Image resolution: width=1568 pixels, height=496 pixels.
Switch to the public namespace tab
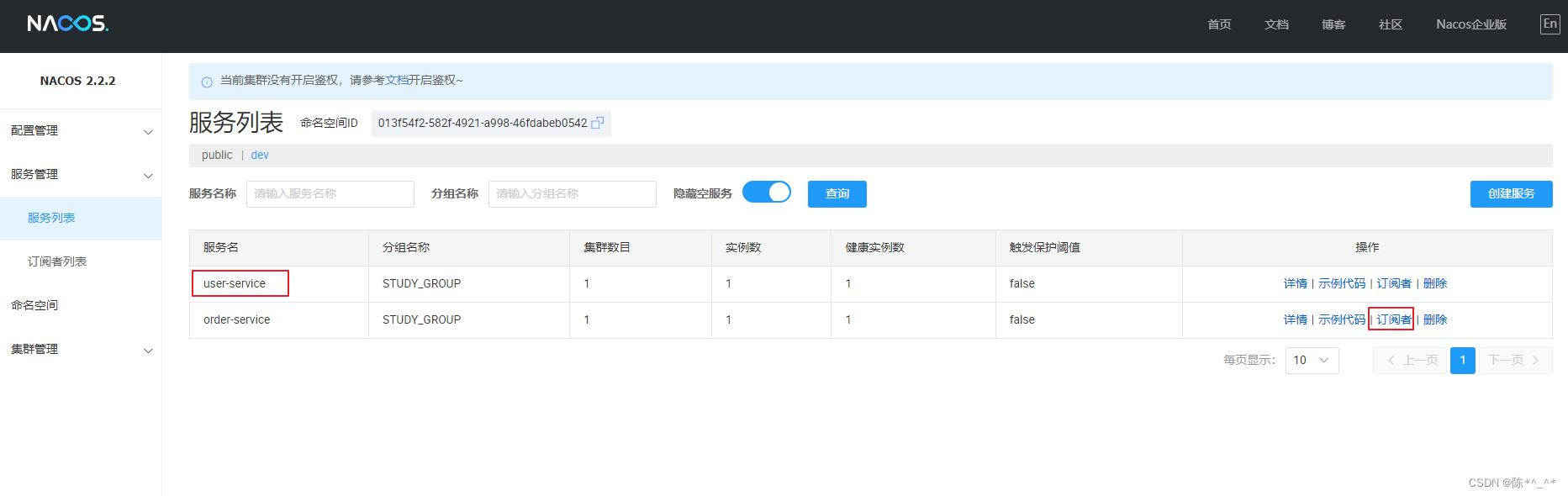click(217, 155)
